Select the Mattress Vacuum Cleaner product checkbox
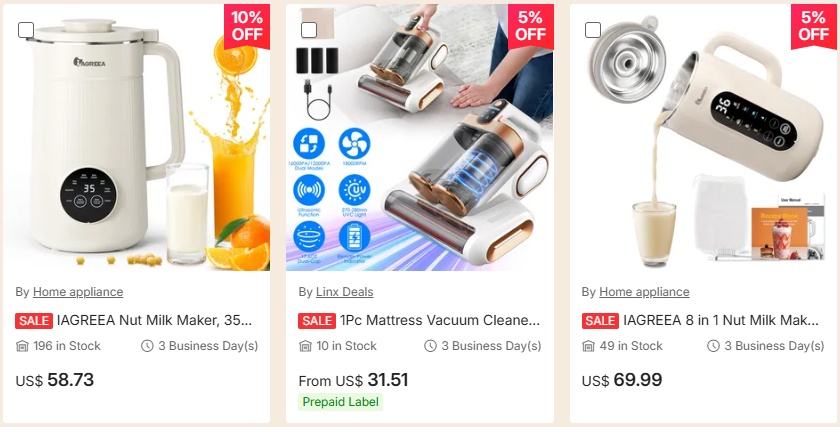840x427 pixels. [309, 31]
